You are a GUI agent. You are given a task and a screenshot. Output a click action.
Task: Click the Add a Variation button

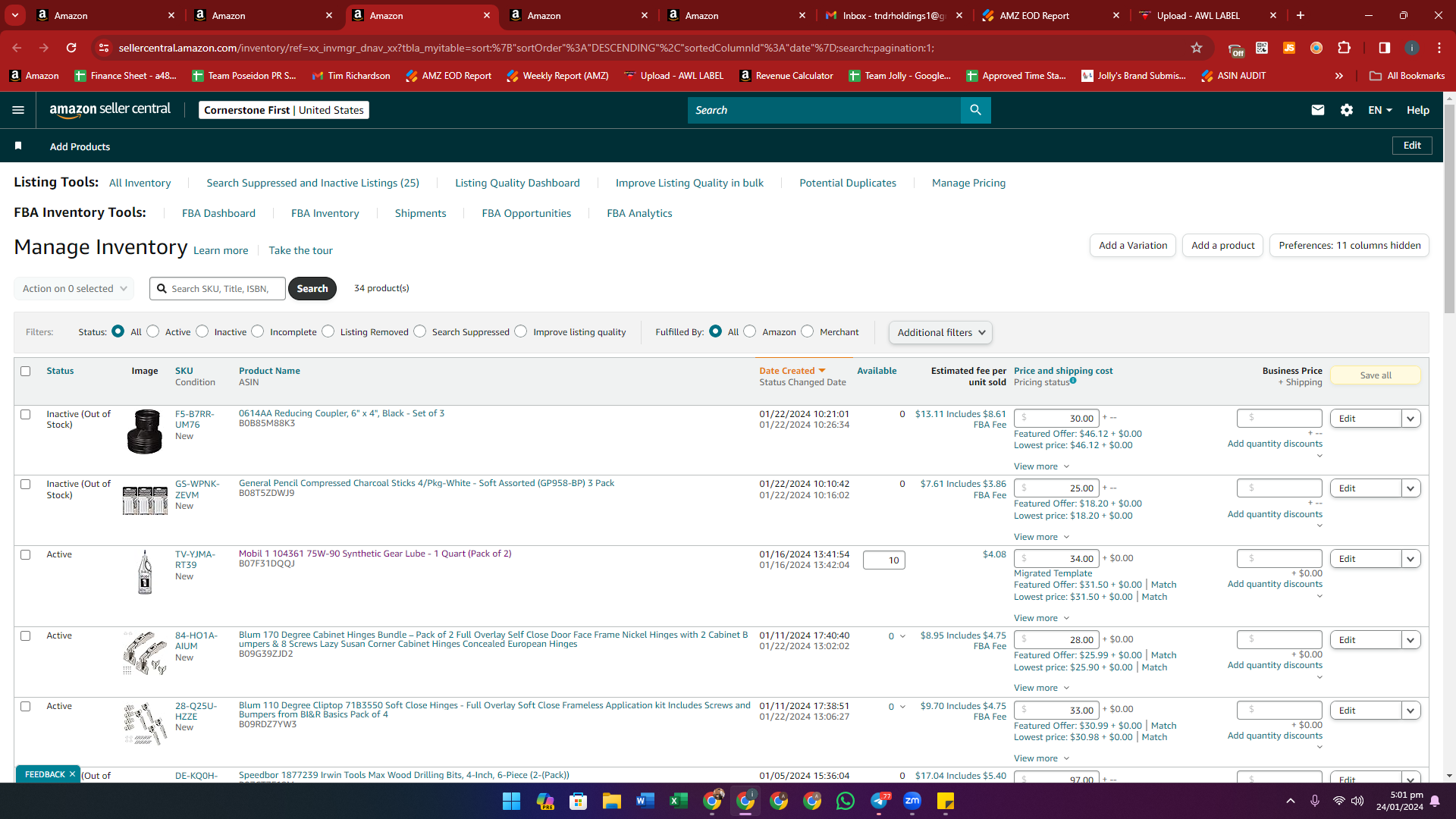[x=1133, y=245]
